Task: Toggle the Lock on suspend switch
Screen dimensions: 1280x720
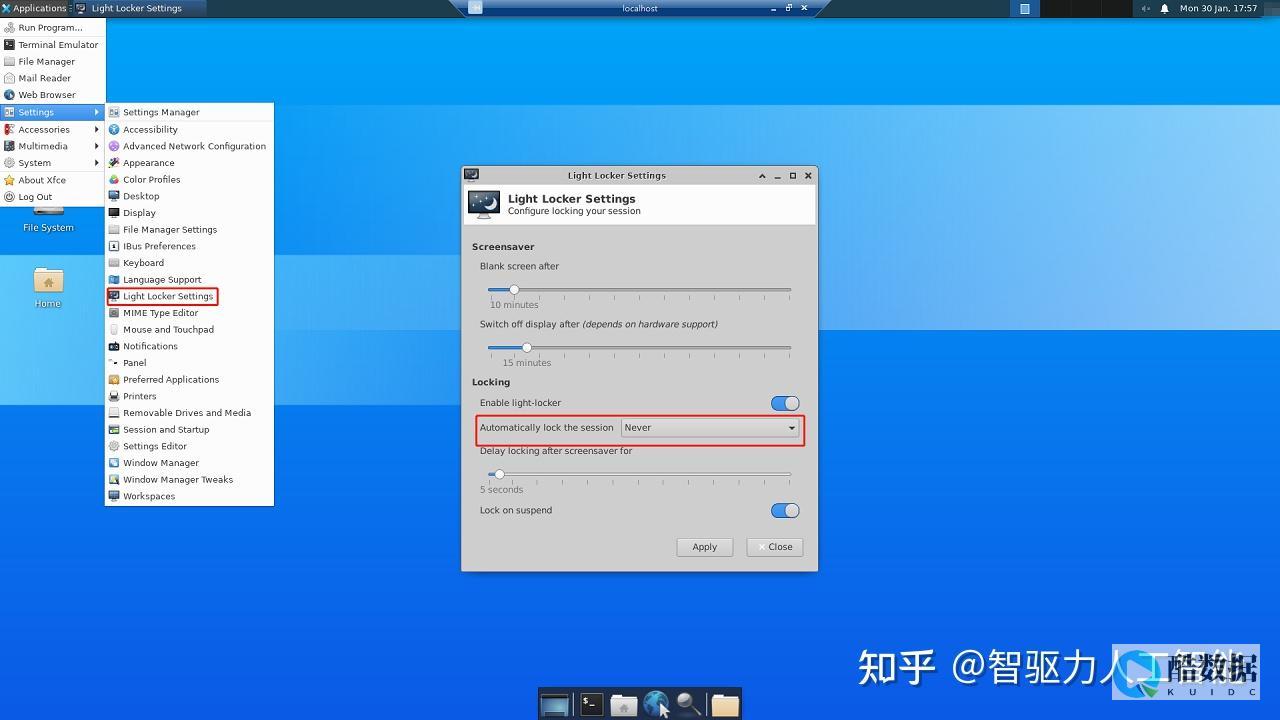Action: pyautogui.click(x=785, y=510)
